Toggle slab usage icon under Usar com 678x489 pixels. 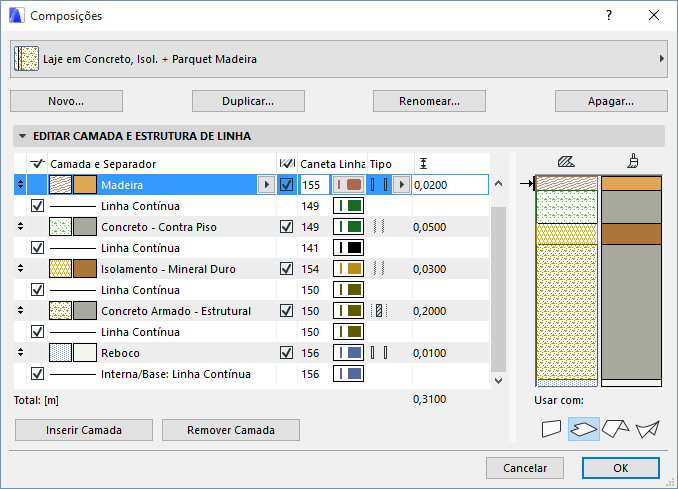(584, 429)
